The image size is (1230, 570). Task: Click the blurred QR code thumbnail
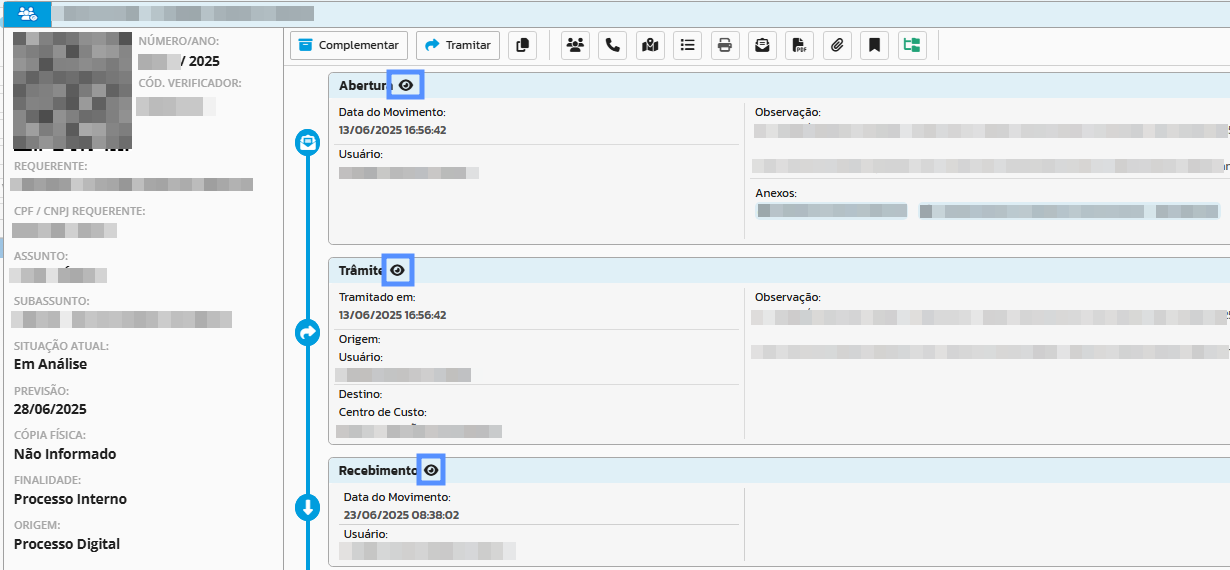(x=71, y=90)
